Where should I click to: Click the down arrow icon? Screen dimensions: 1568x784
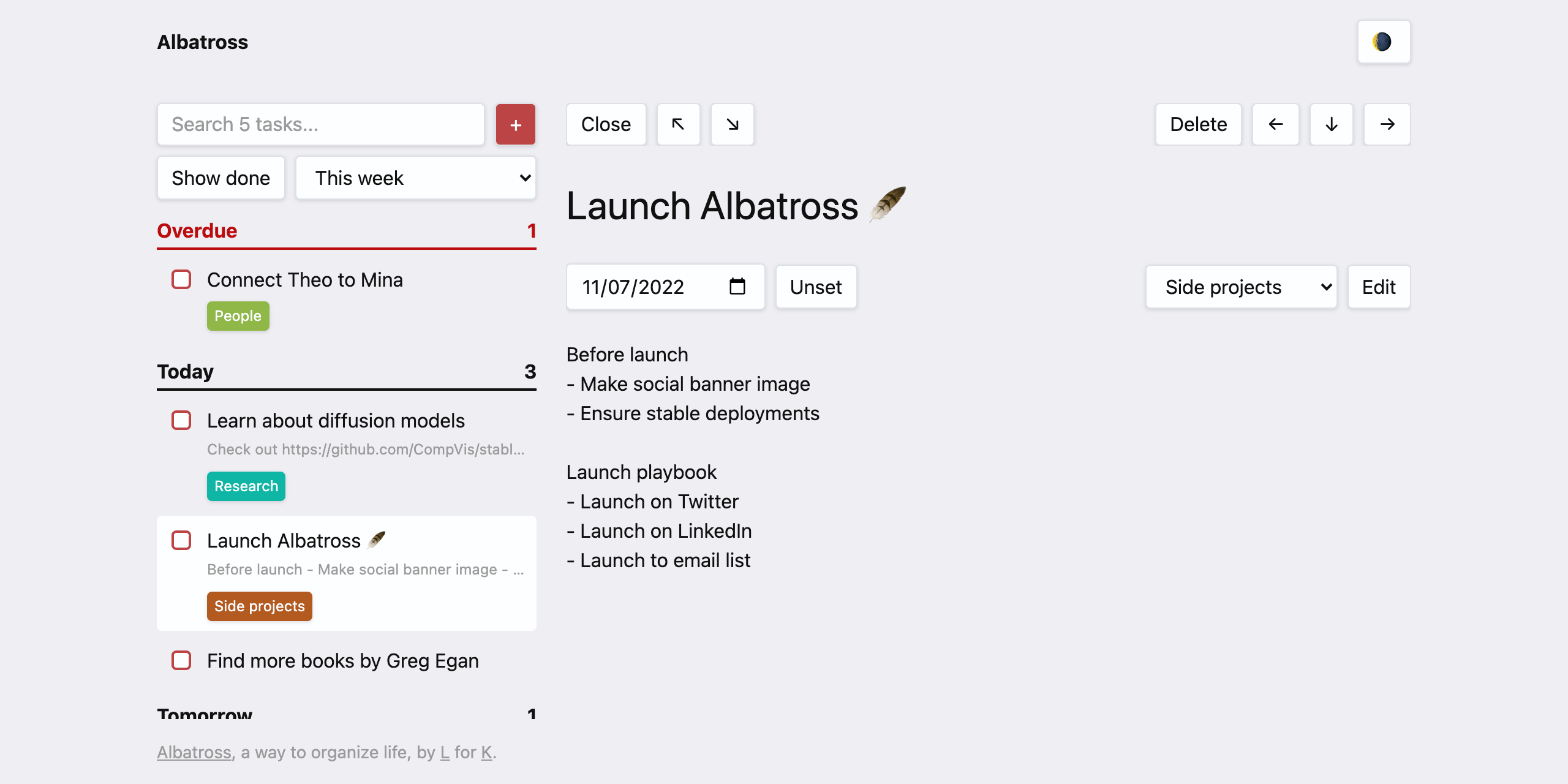[x=1332, y=124]
